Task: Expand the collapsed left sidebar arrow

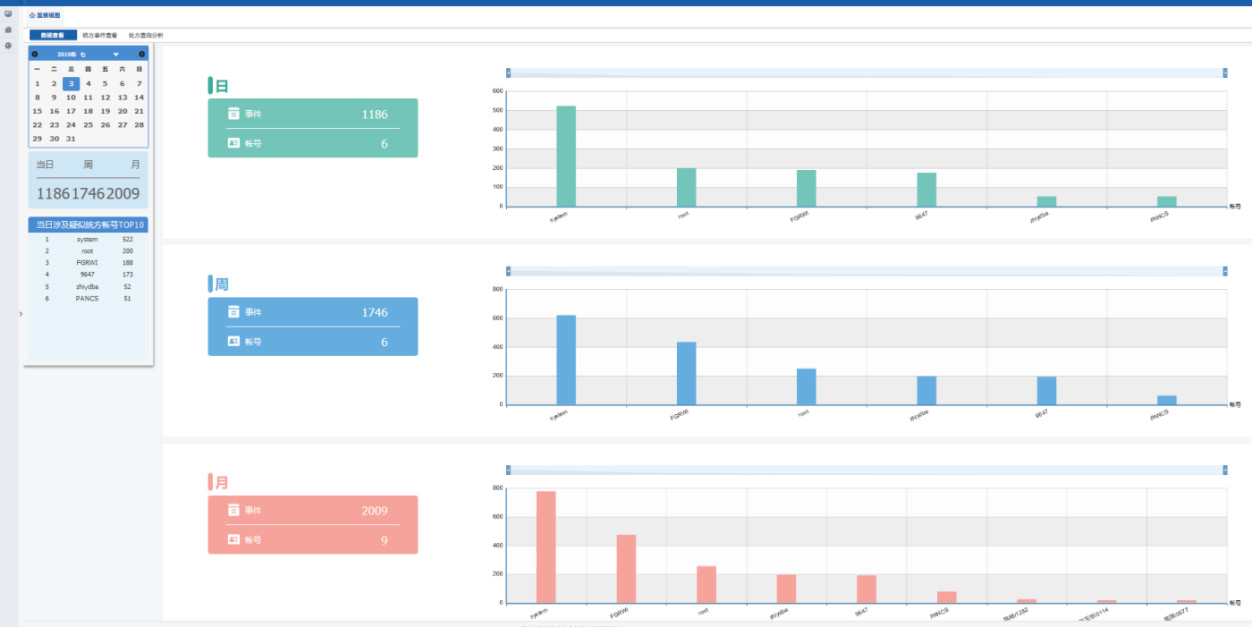Action: [x=21, y=314]
